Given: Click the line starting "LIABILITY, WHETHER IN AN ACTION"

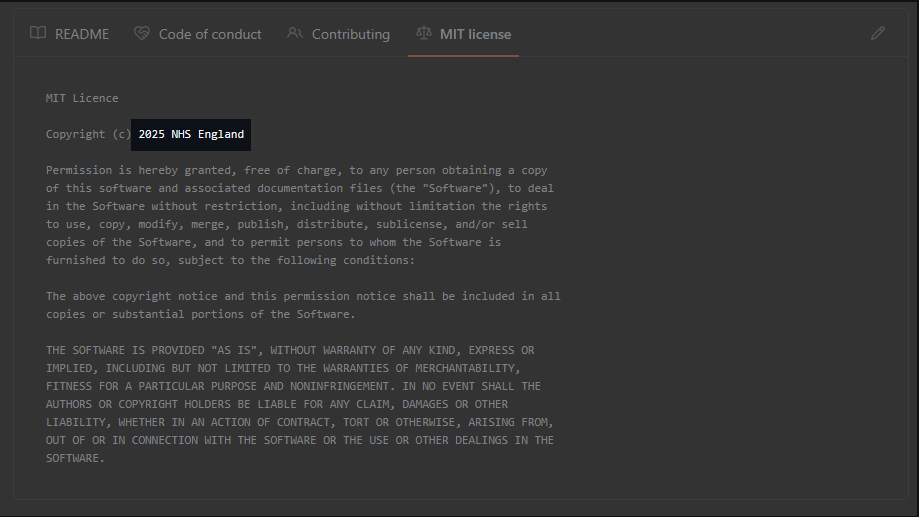Looking at the screenshot, I should coord(299,422).
